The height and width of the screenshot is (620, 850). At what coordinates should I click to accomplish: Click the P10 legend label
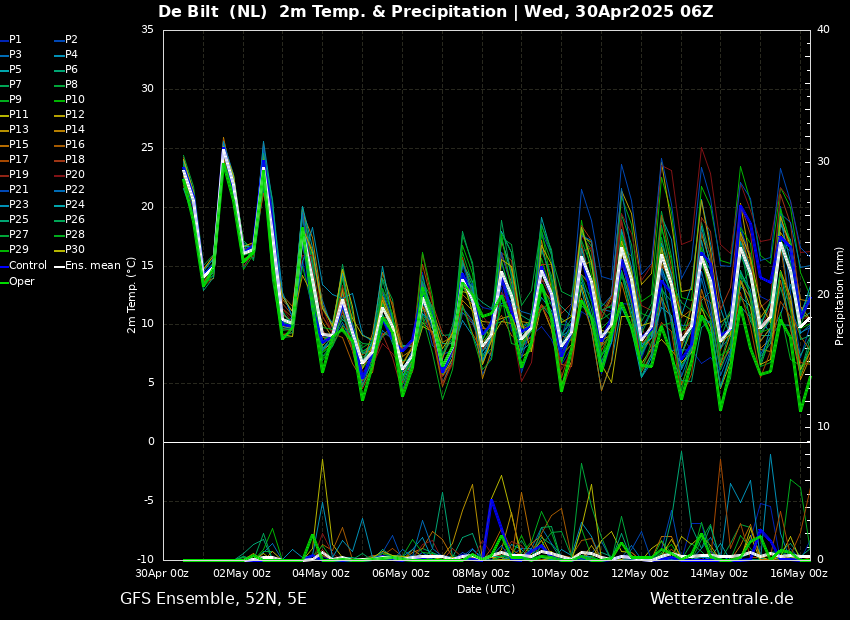tap(75, 100)
